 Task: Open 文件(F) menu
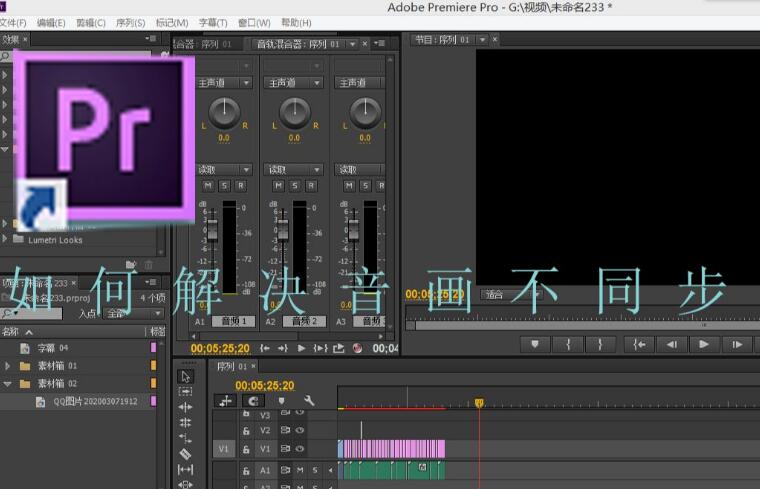click(x=13, y=23)
